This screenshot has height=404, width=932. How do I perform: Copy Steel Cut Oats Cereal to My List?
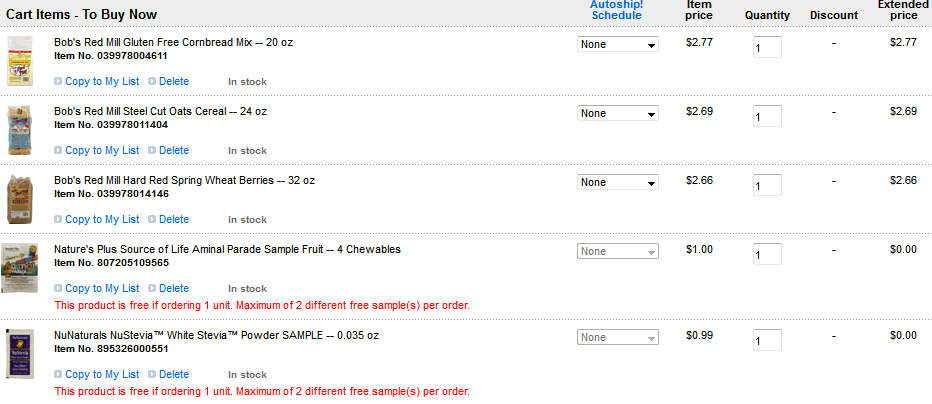pos(102,151)
